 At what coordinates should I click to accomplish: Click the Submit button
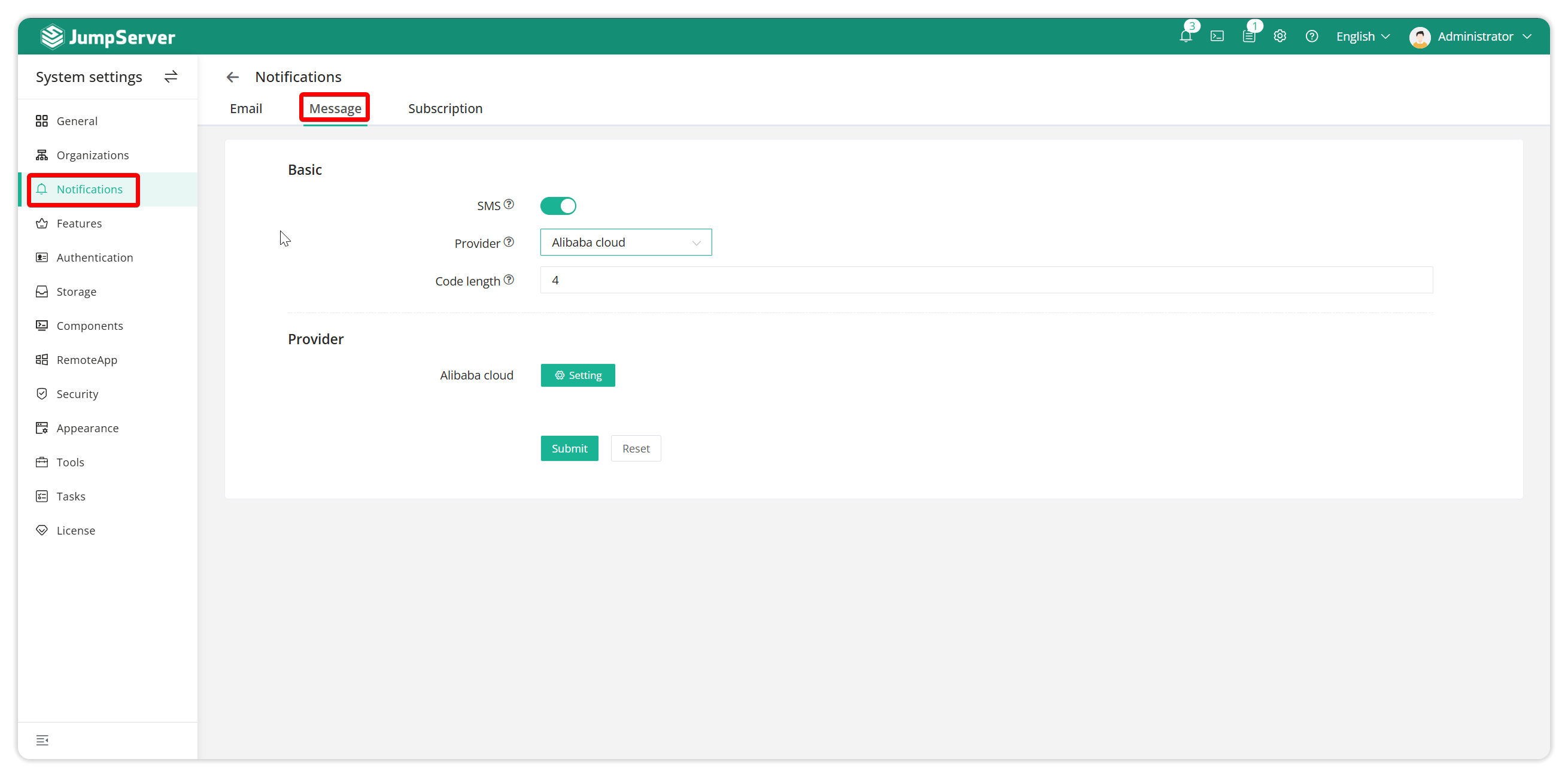tap(569, 448)
